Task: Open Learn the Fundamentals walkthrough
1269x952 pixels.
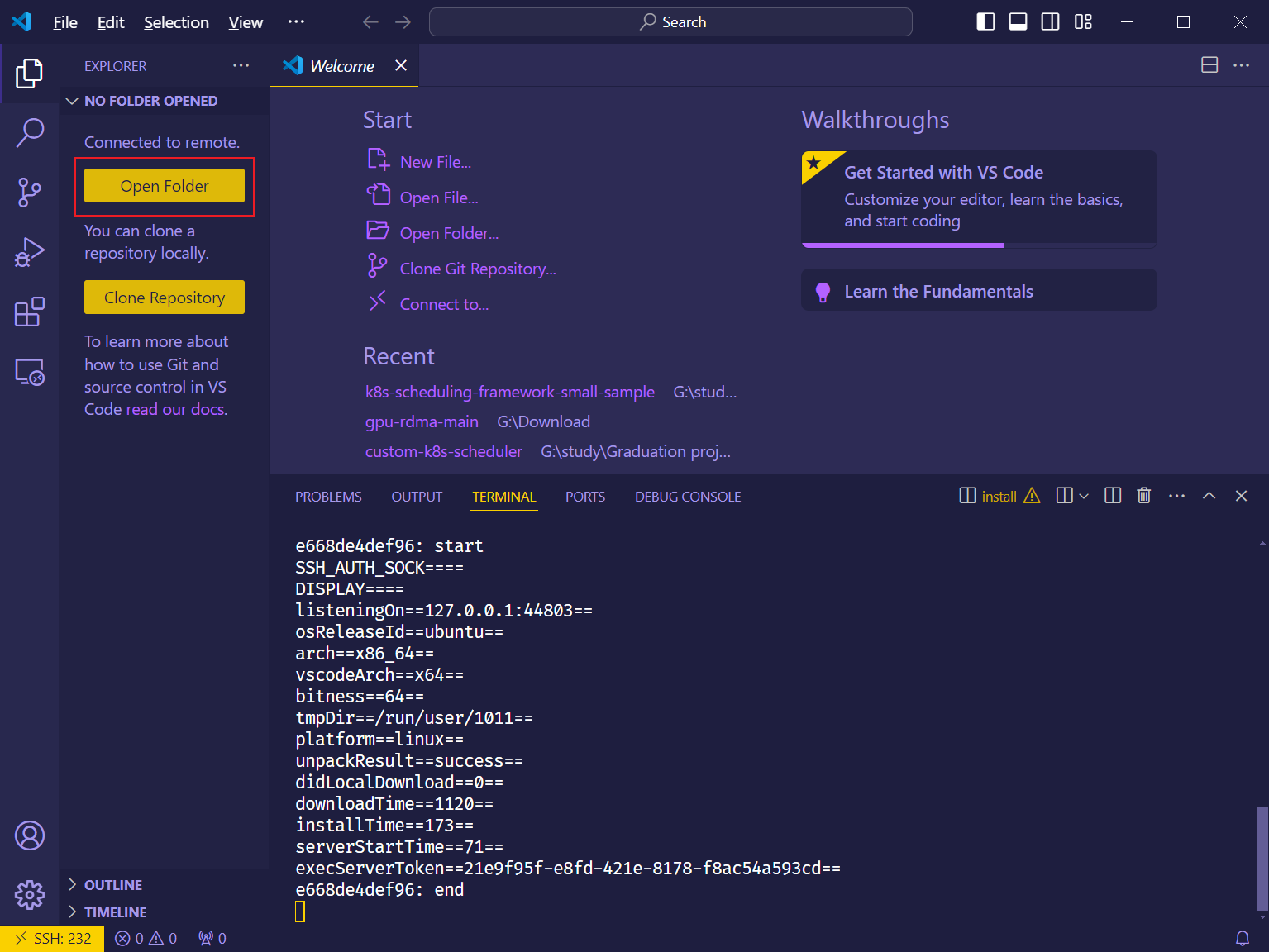Action: pos(979,290)
